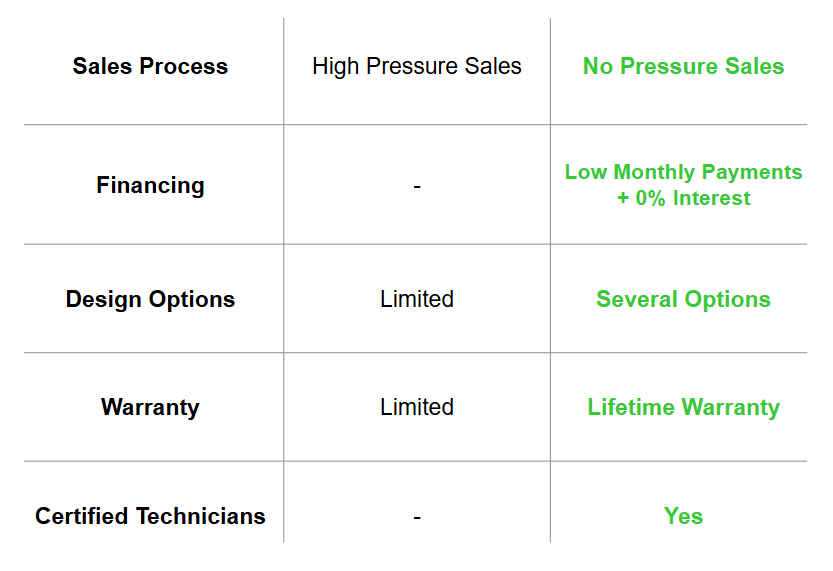The width and height of the screenshot is (833, 571).
Task: Select the Certified Technicians row label
Action: click(150, 516)
